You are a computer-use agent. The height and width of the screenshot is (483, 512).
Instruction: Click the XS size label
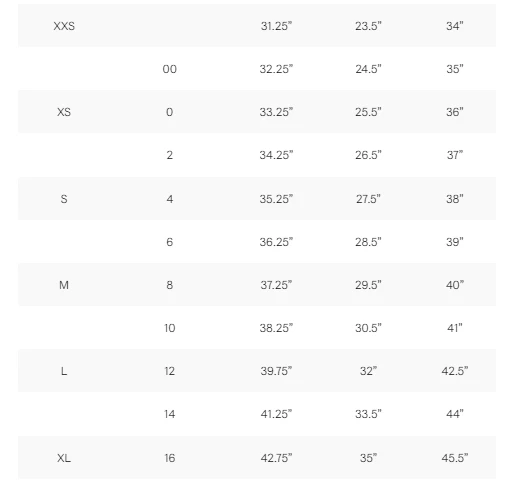(64, 112)
